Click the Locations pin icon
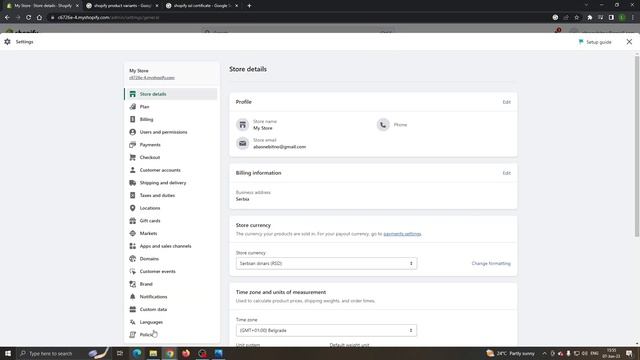 click(x=133, y=208)
